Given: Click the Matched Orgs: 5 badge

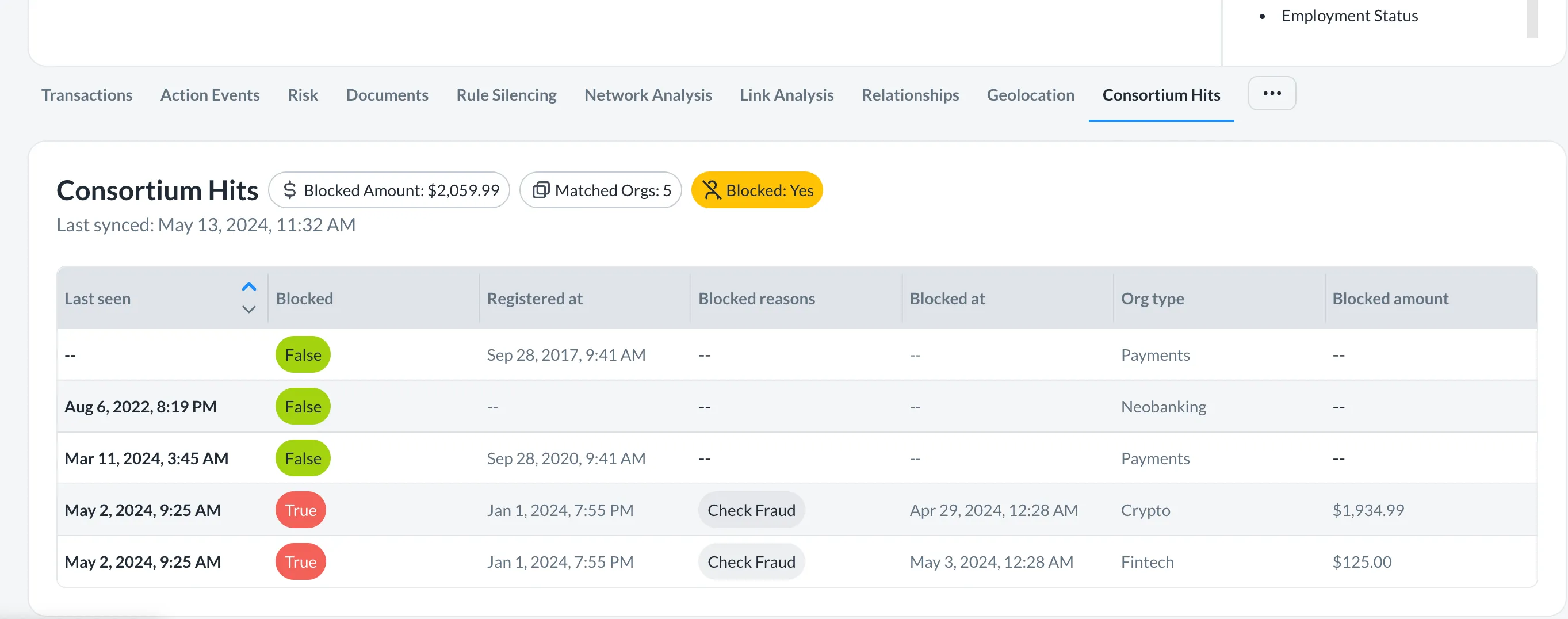Looking at the screenshot, I should (600, 190).
